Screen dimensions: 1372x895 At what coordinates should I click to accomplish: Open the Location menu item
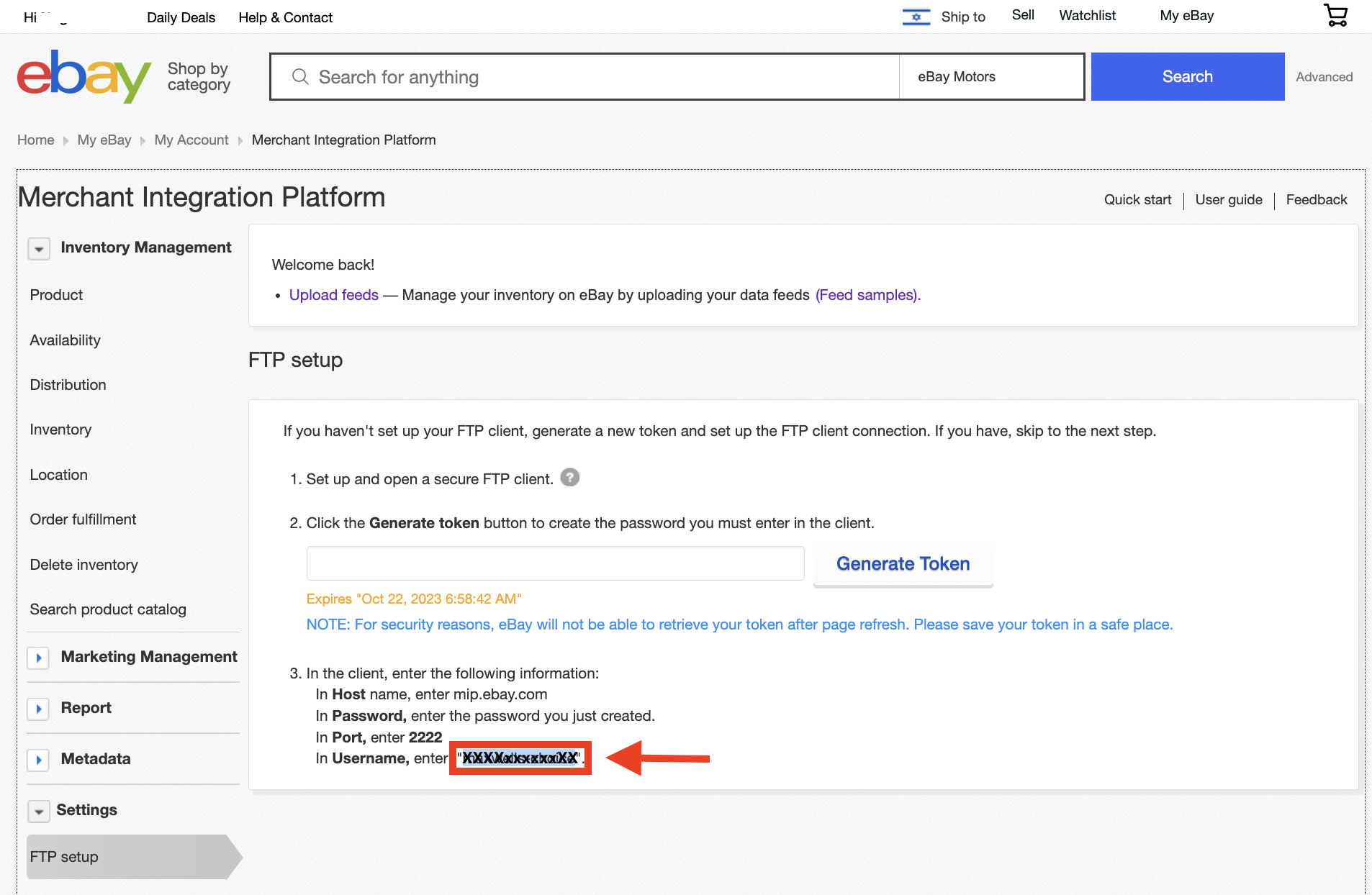(x=58, y=475)
